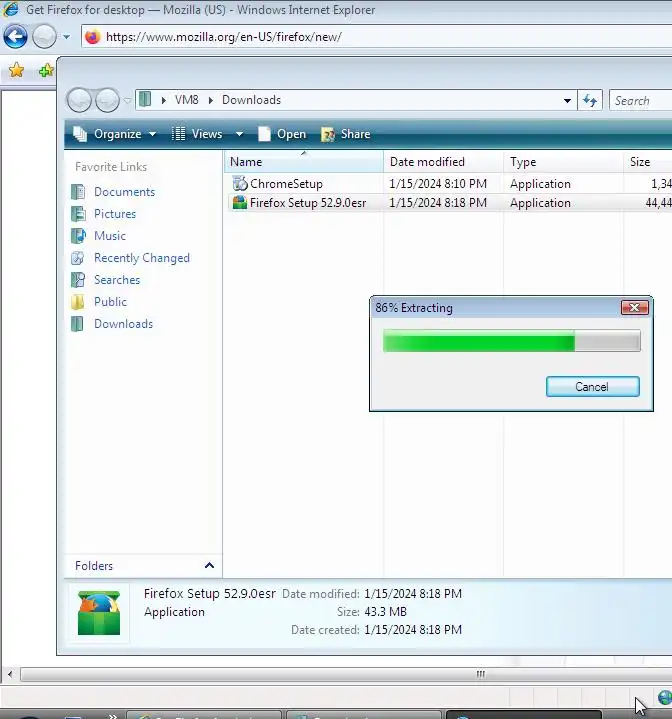Open the Views dropdown arrow
672x719 pixels.
pos(239,134)
